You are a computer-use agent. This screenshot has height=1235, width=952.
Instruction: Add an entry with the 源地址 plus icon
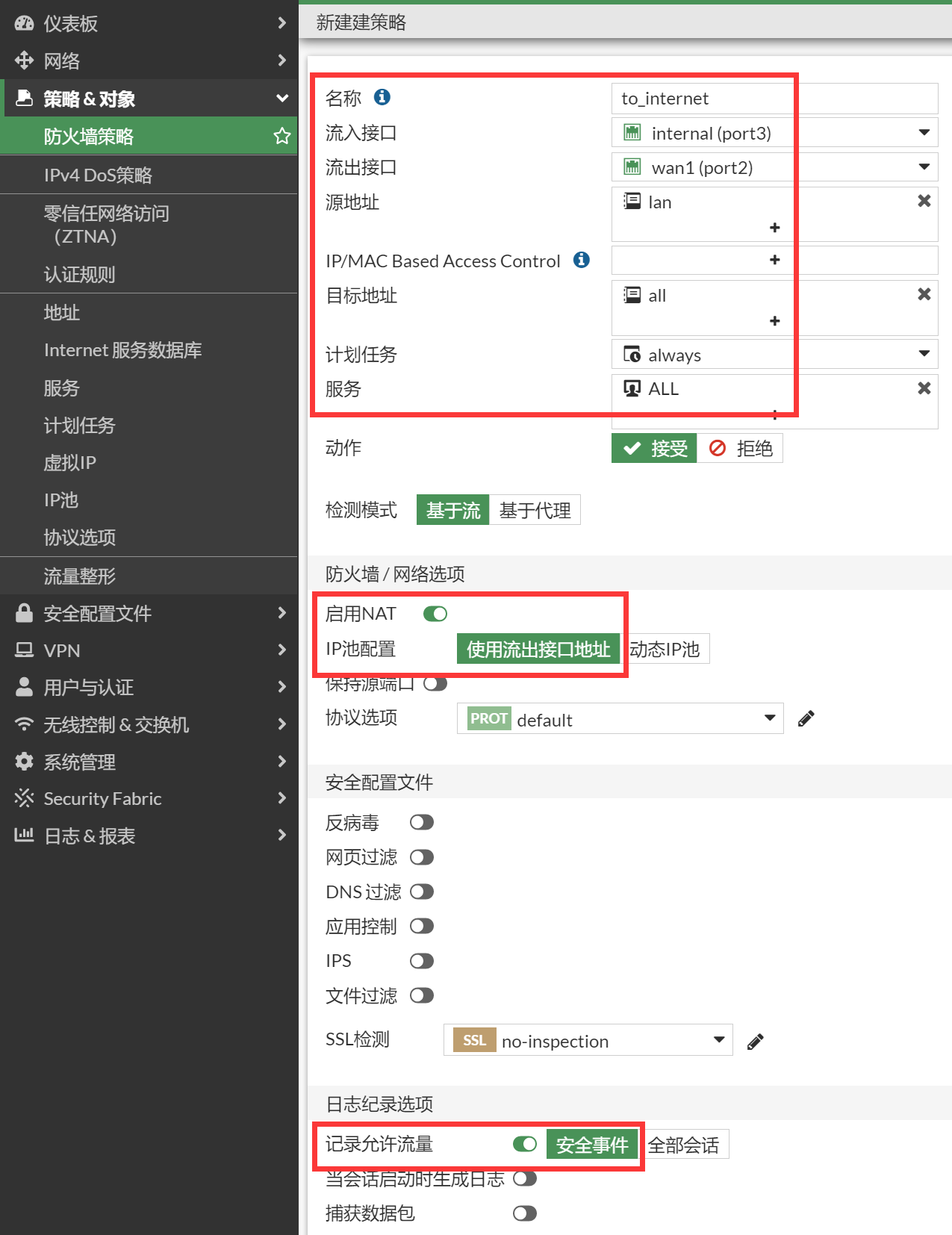tap(774, 228)
